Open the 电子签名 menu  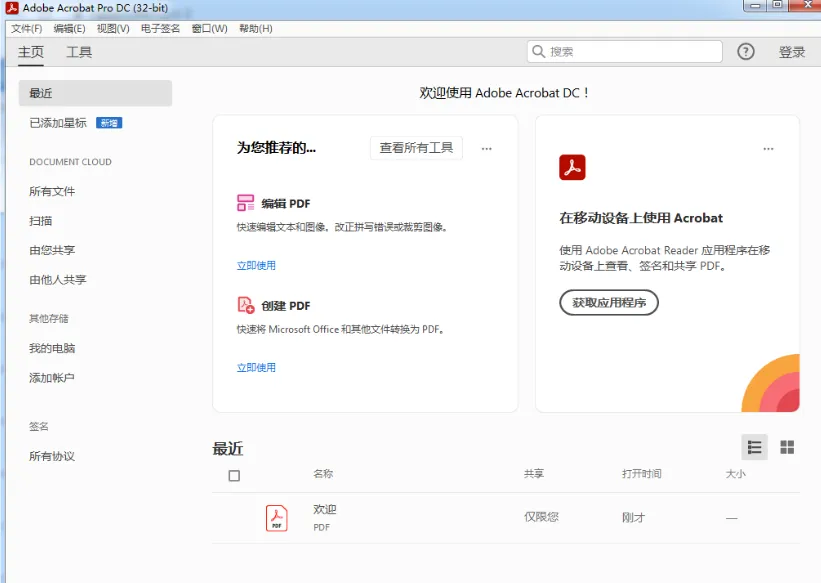click(160, 28)
